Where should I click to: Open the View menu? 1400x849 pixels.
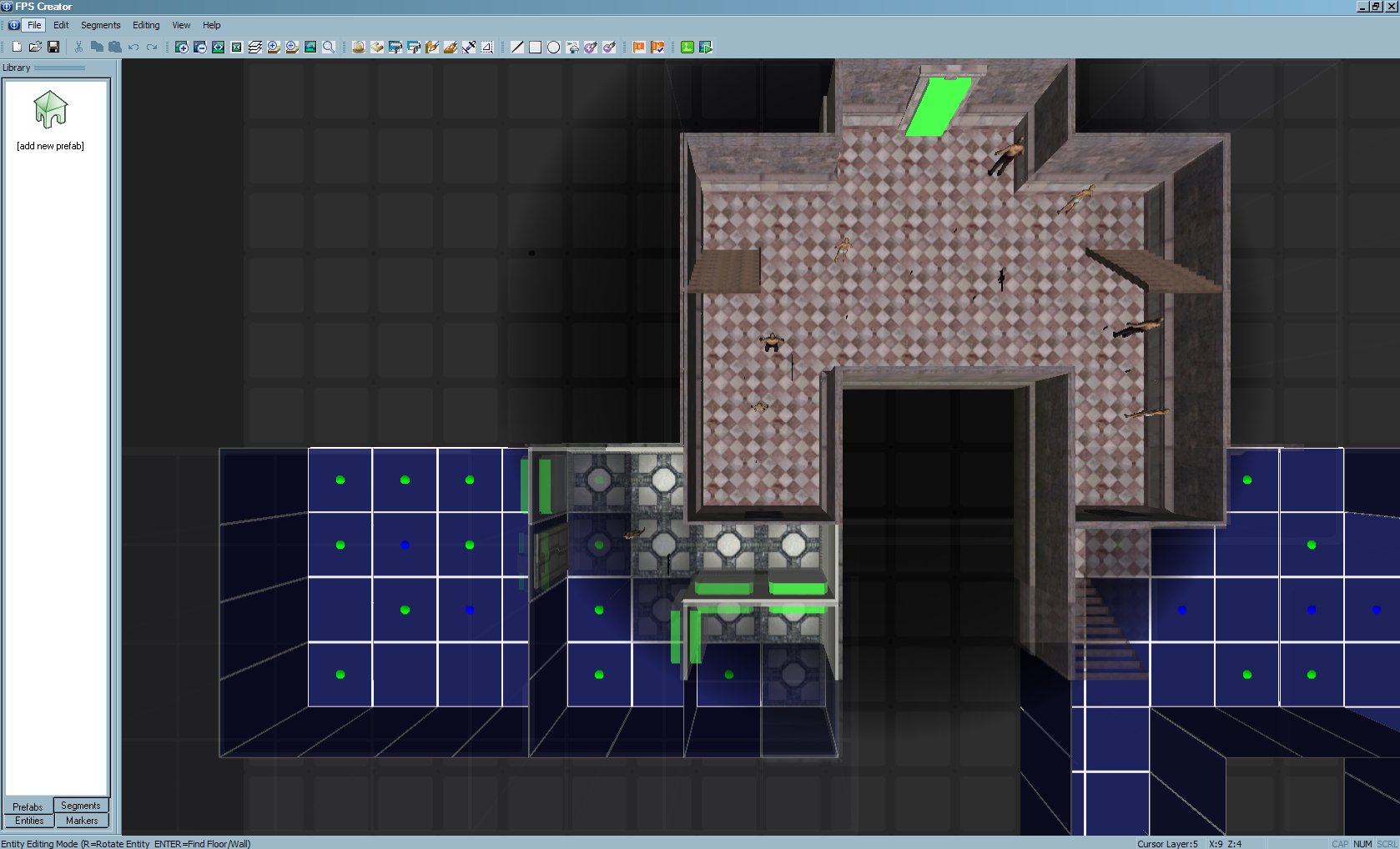click(x=182, y=25)
